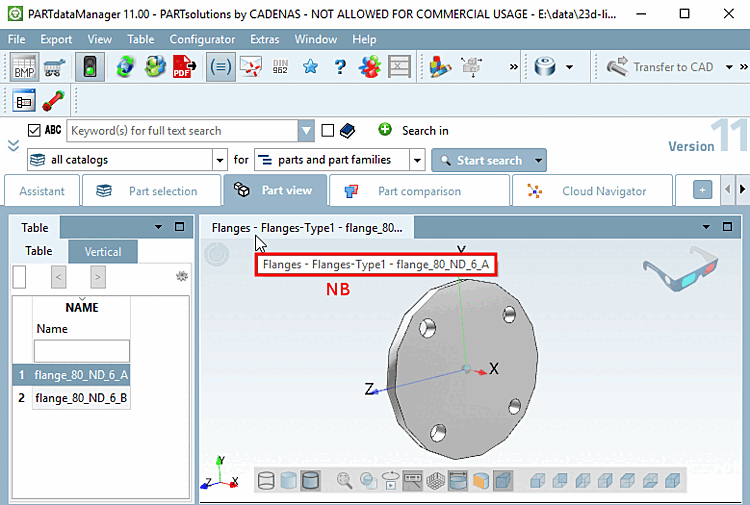Click the table settings gear icon
Image resolution: width=750 pixels, height=505 pixels.
[x=182, y=276]
